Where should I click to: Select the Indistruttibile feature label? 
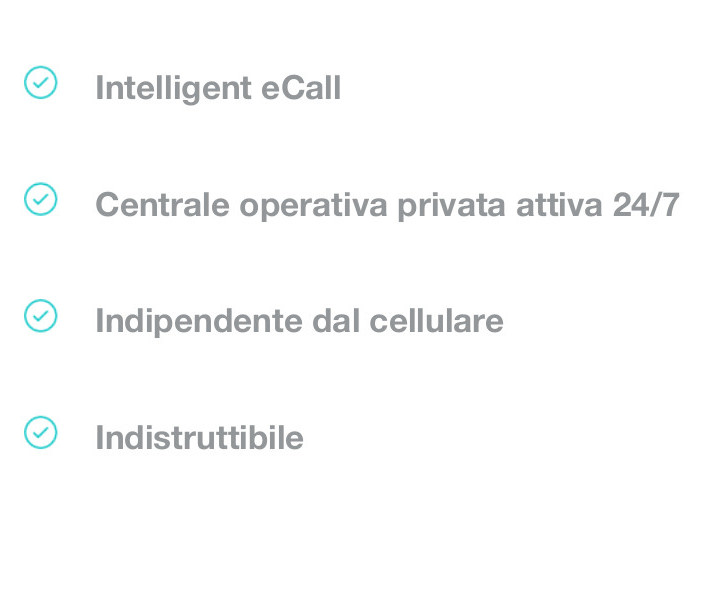pos(199,438)
